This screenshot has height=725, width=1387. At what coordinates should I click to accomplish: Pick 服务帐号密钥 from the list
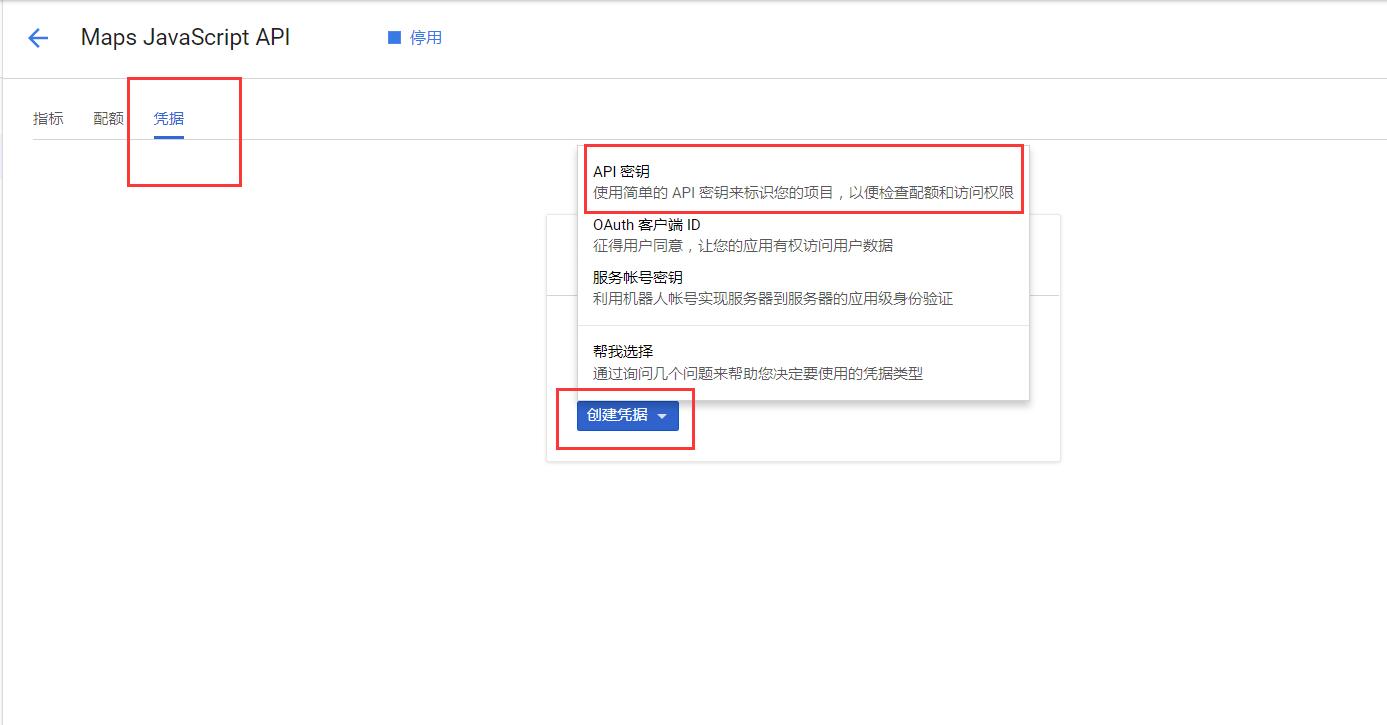(637, 277)
